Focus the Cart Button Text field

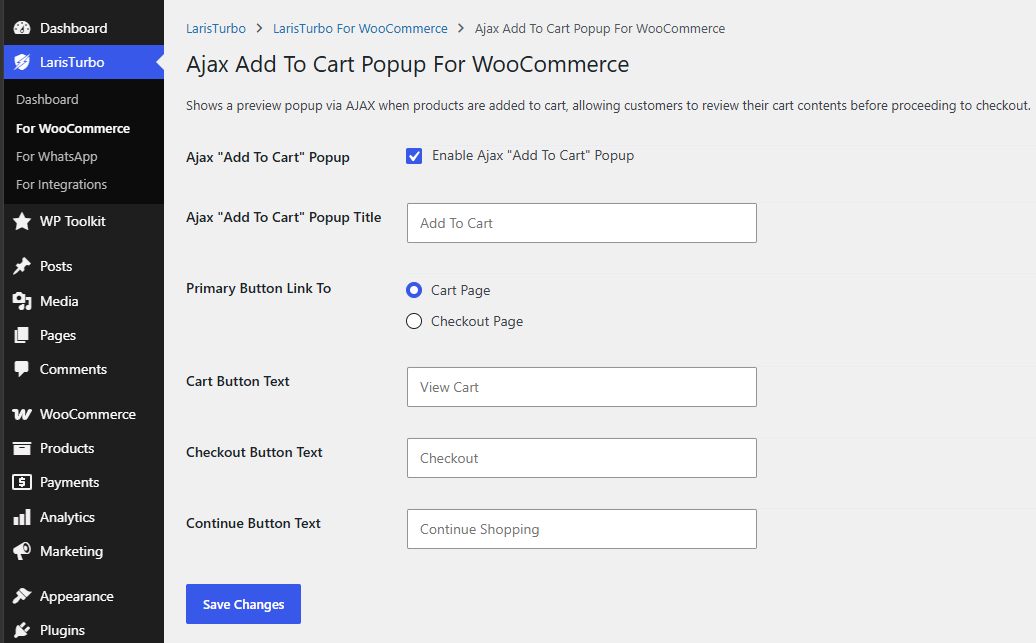(581, 387)
